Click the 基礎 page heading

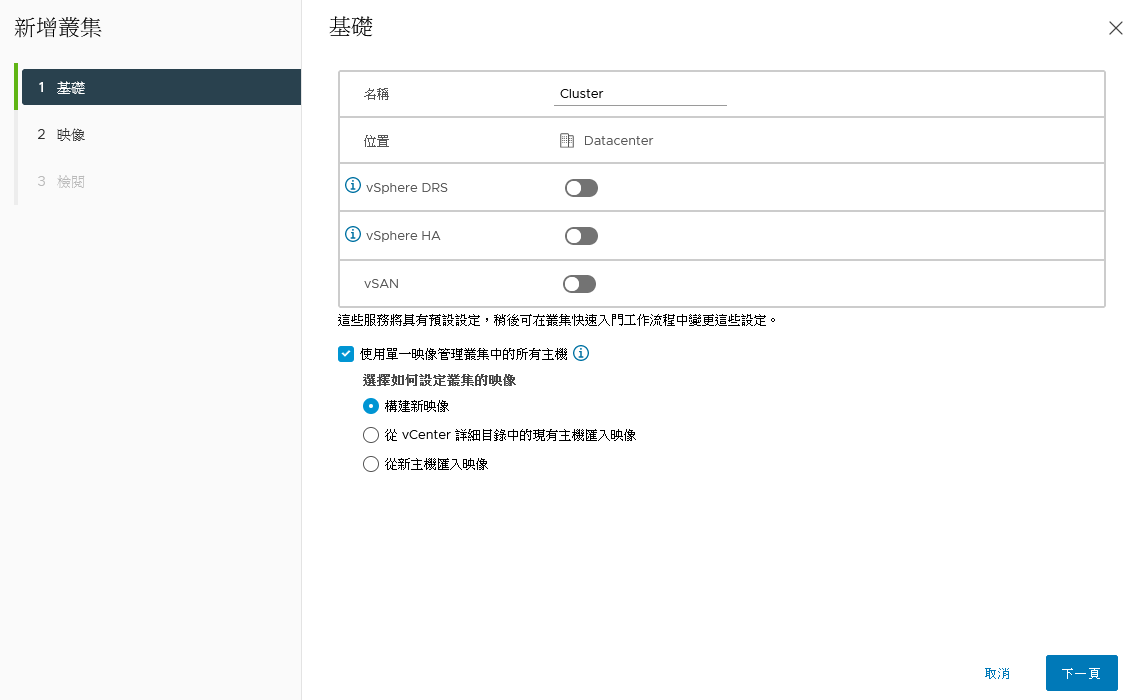click(351, 27)
